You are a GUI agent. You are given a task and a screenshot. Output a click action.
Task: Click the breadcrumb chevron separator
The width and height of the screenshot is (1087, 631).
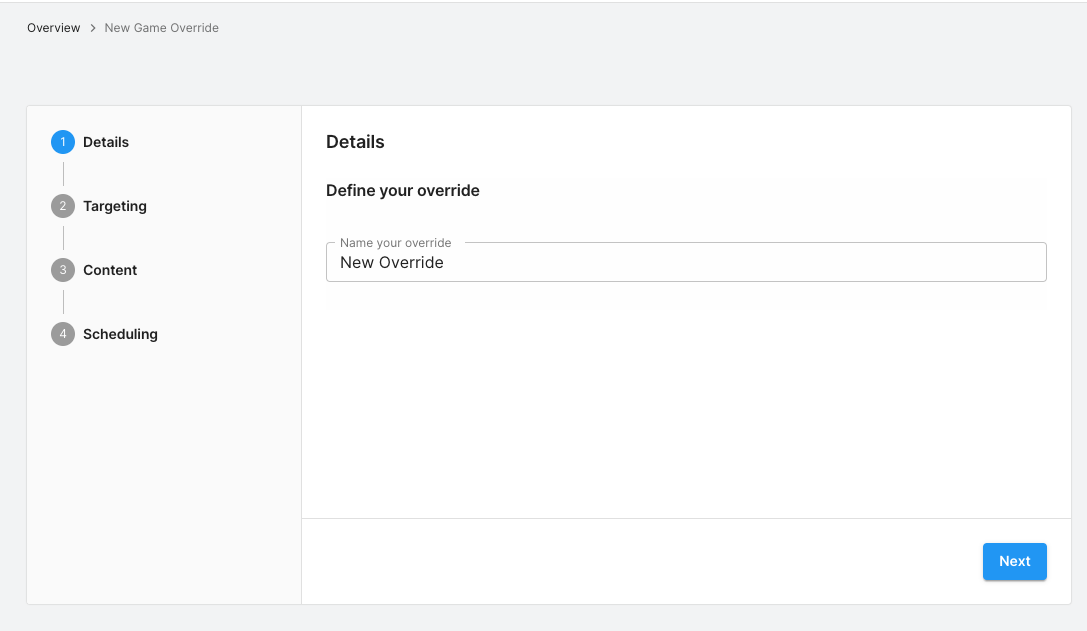[93, 28]
